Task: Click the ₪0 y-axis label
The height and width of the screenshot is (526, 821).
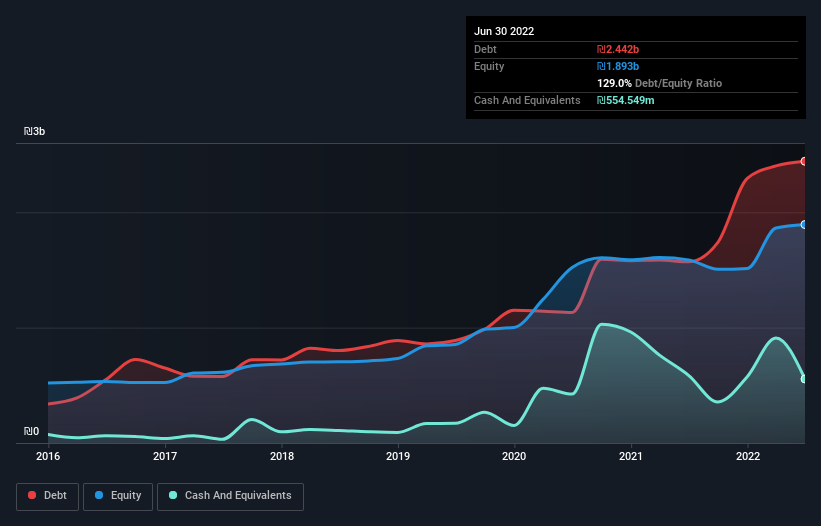Action: pyautogui.click(x=31, y=431)
